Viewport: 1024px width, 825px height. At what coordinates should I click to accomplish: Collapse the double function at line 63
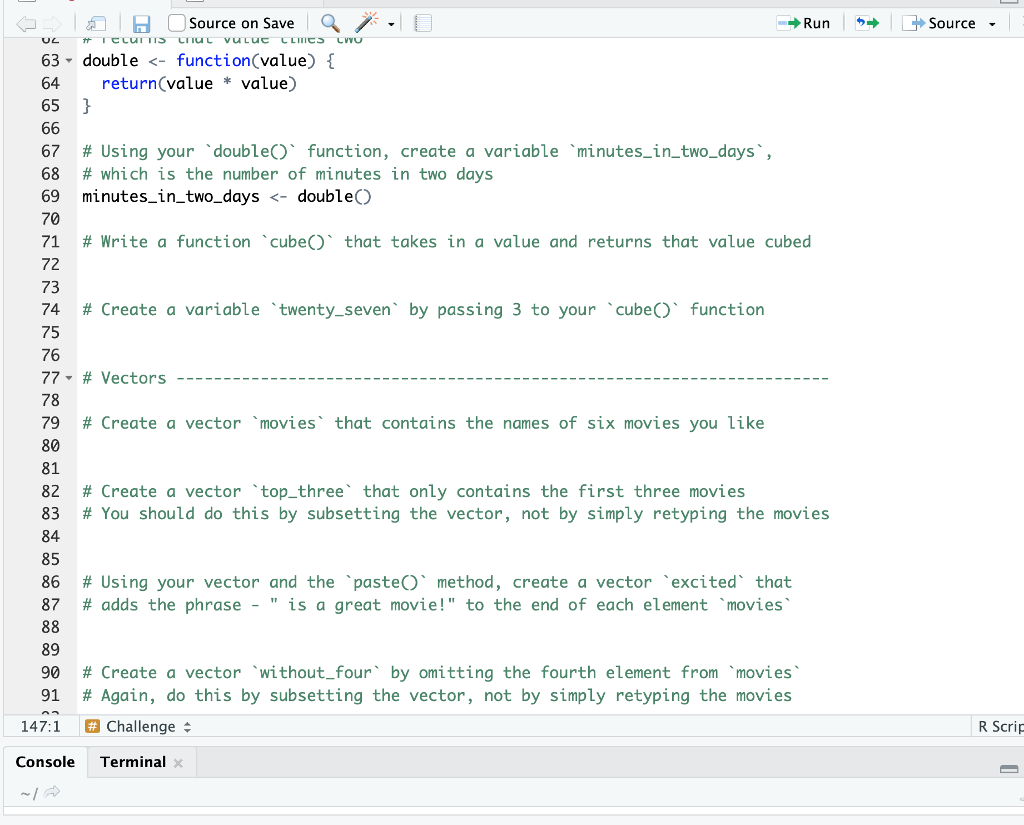click(x=69, y=60)
